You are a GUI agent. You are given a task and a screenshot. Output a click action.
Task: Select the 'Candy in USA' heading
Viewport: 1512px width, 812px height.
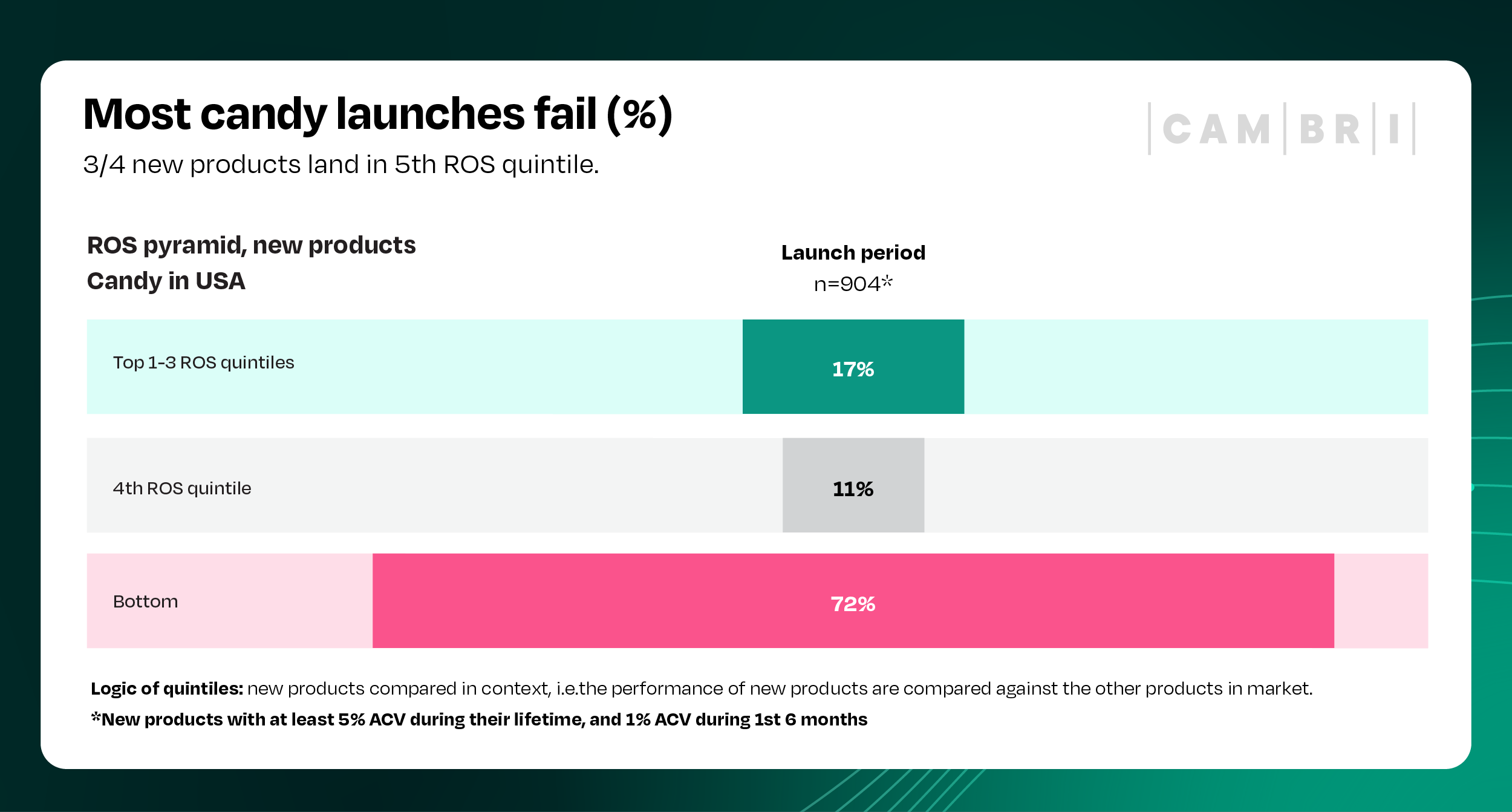pyautogui.click(x=166, y=281)
